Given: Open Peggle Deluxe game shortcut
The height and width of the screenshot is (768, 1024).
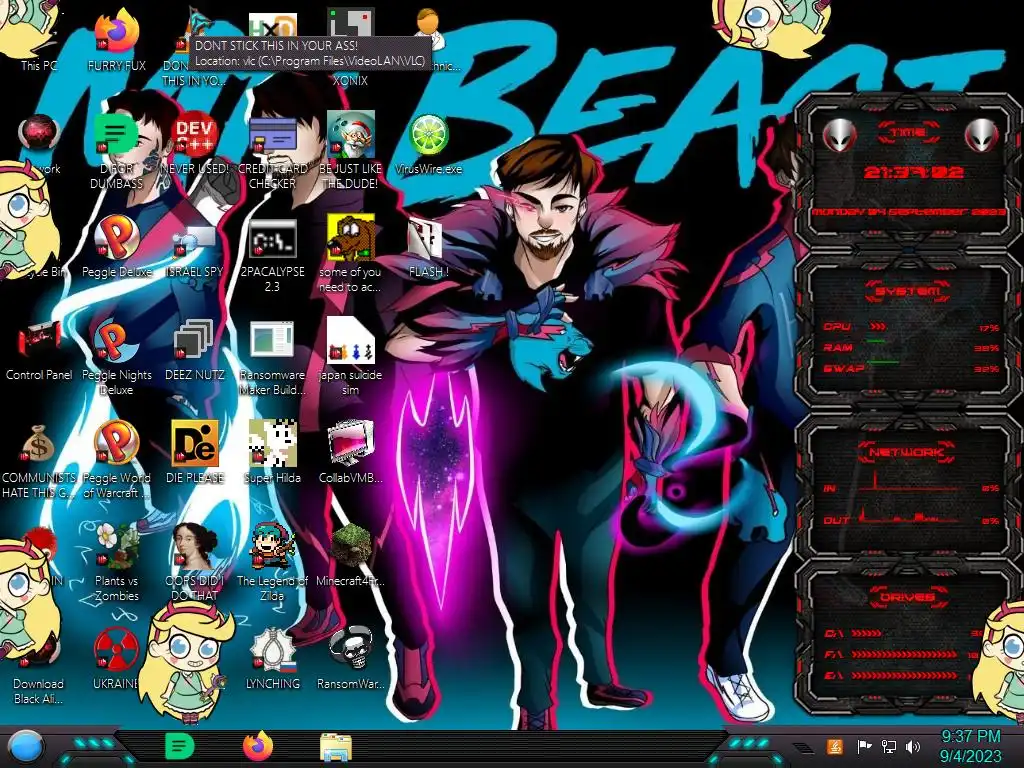Looking at the screenshot, I should click(x=116, y=238).
